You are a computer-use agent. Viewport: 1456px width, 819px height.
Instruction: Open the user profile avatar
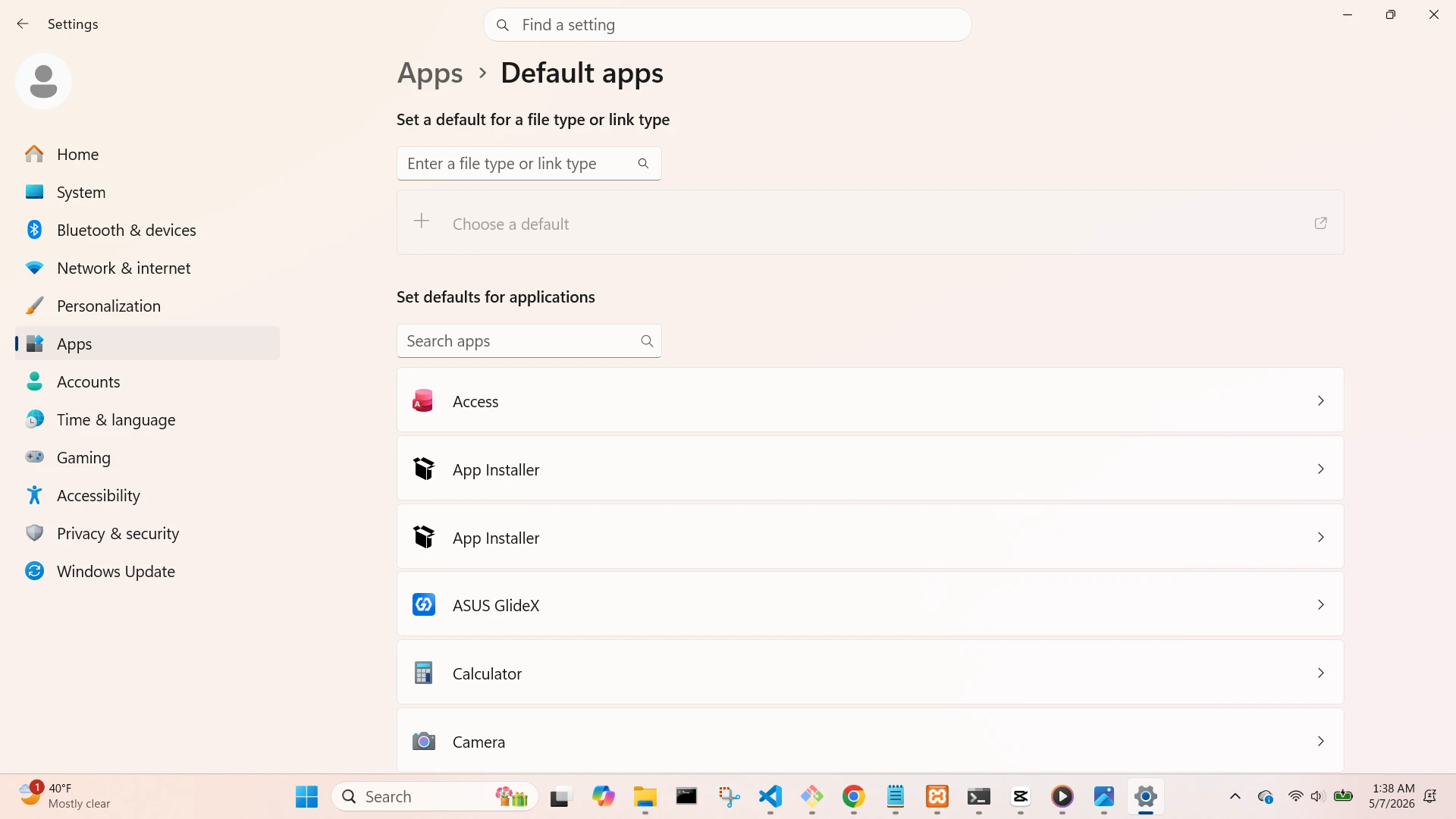point(43,81)
